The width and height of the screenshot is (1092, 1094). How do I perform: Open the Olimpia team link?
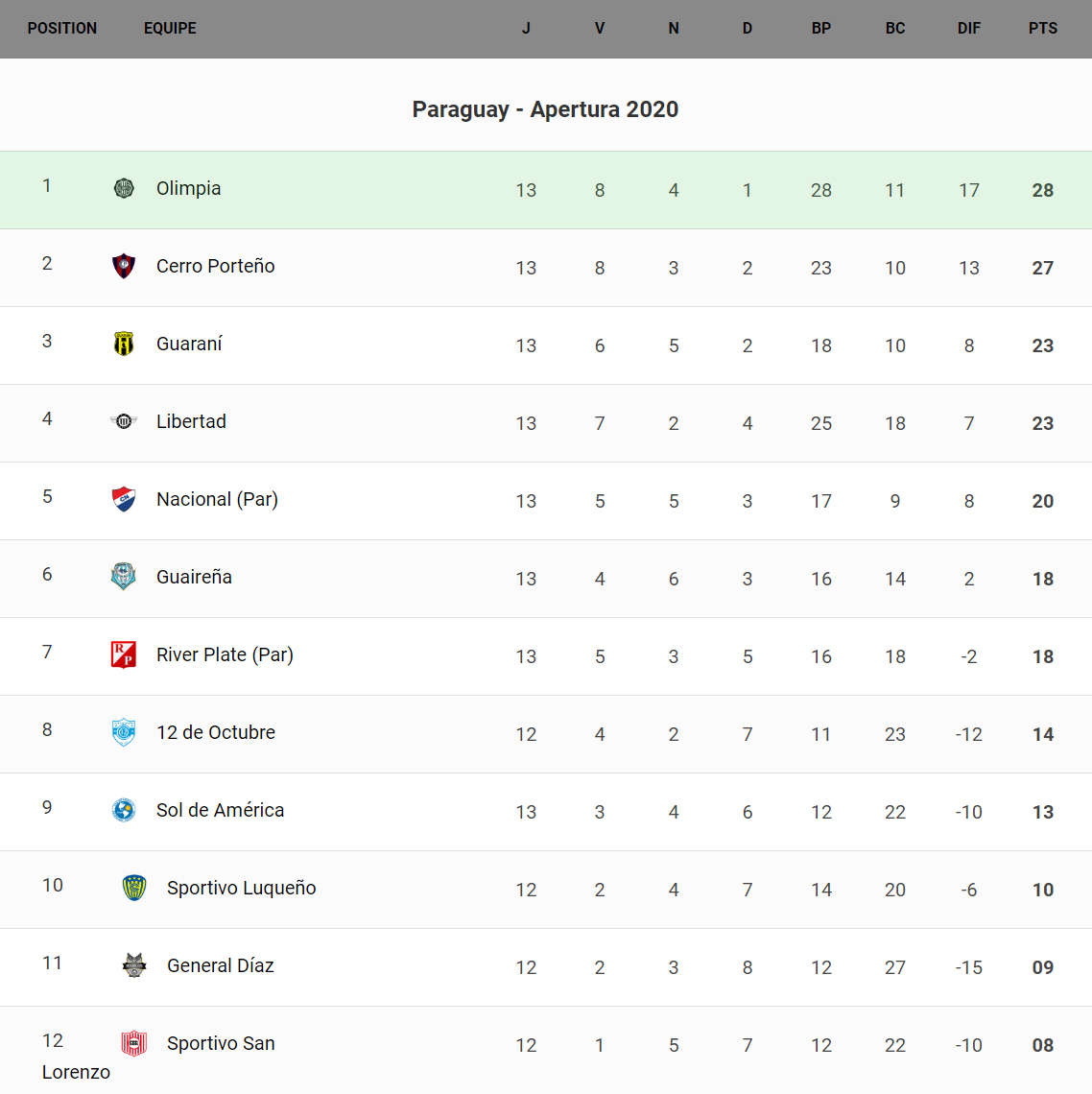(x=189, y=188)
